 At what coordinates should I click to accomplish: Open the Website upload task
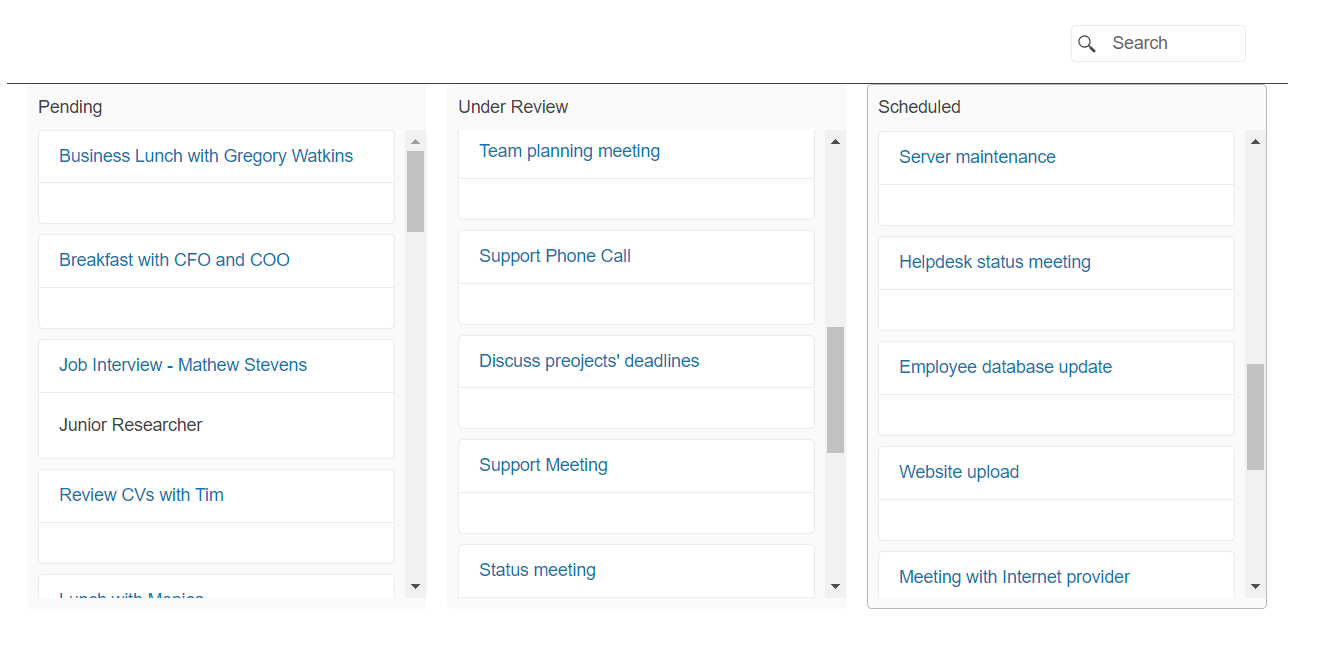(x=958, y=471)
